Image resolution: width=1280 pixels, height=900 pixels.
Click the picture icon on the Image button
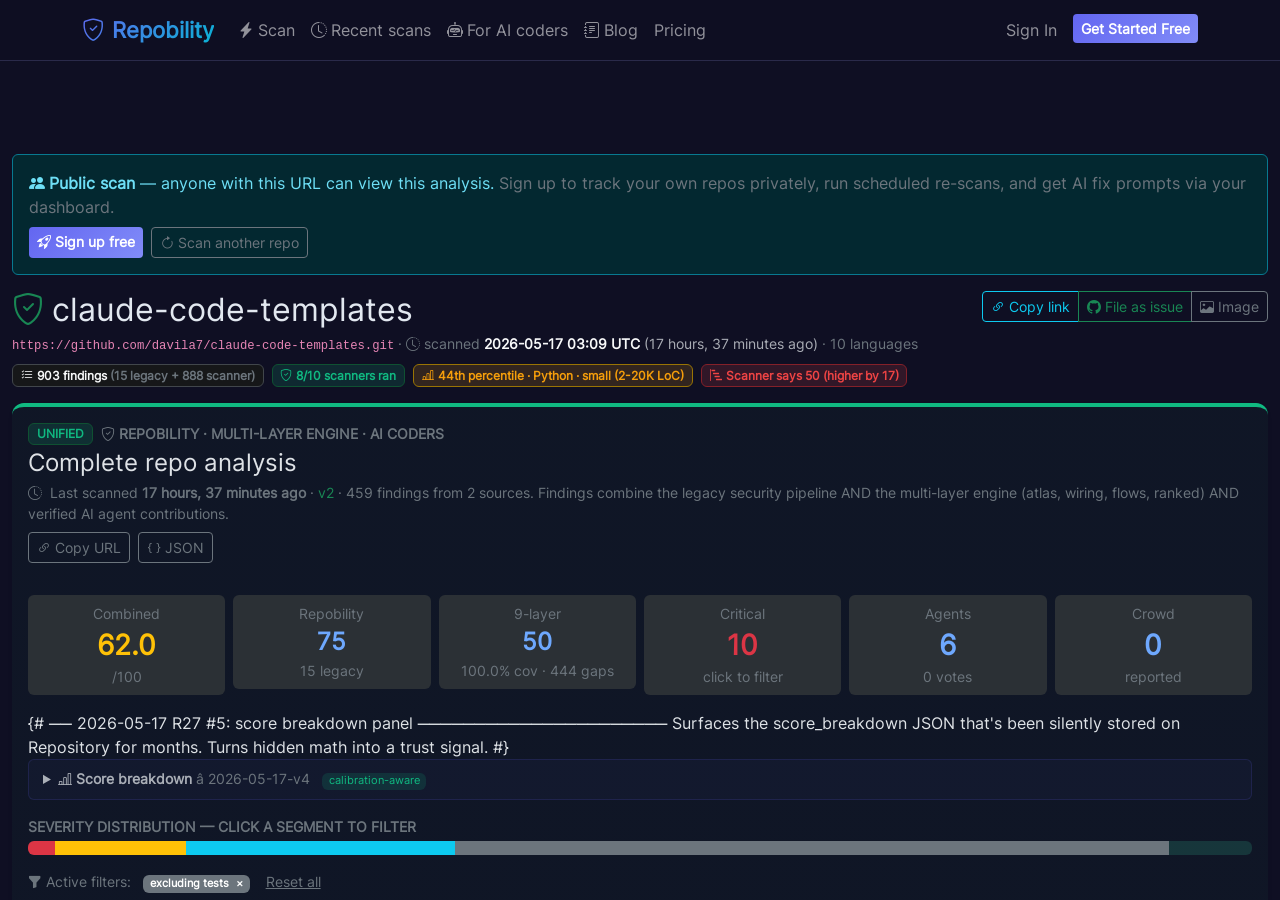point(1207,307)
